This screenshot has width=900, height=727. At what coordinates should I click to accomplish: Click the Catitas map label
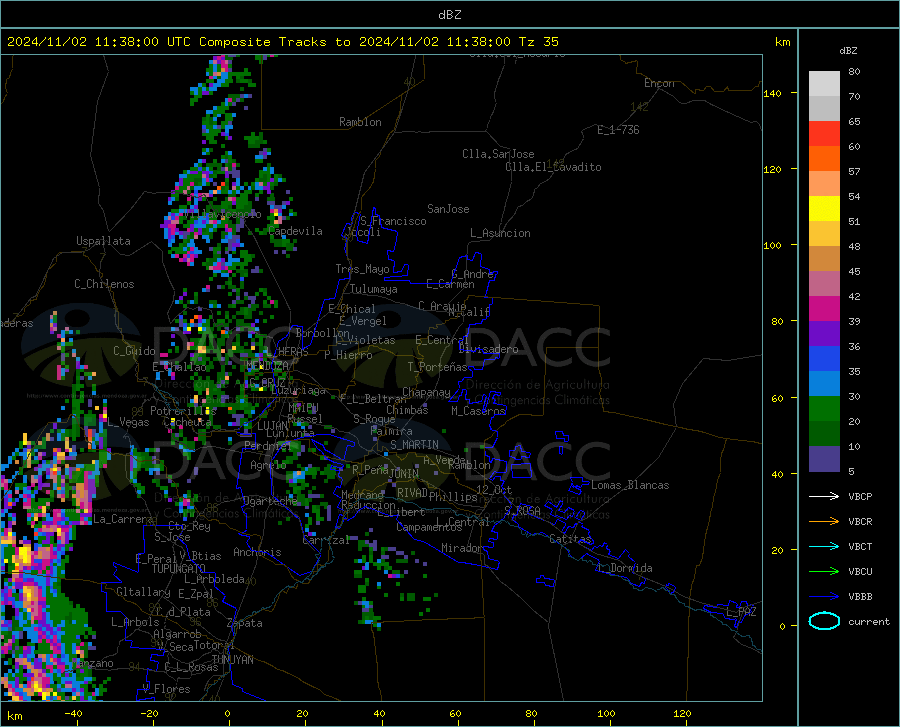tap(570, 539)
